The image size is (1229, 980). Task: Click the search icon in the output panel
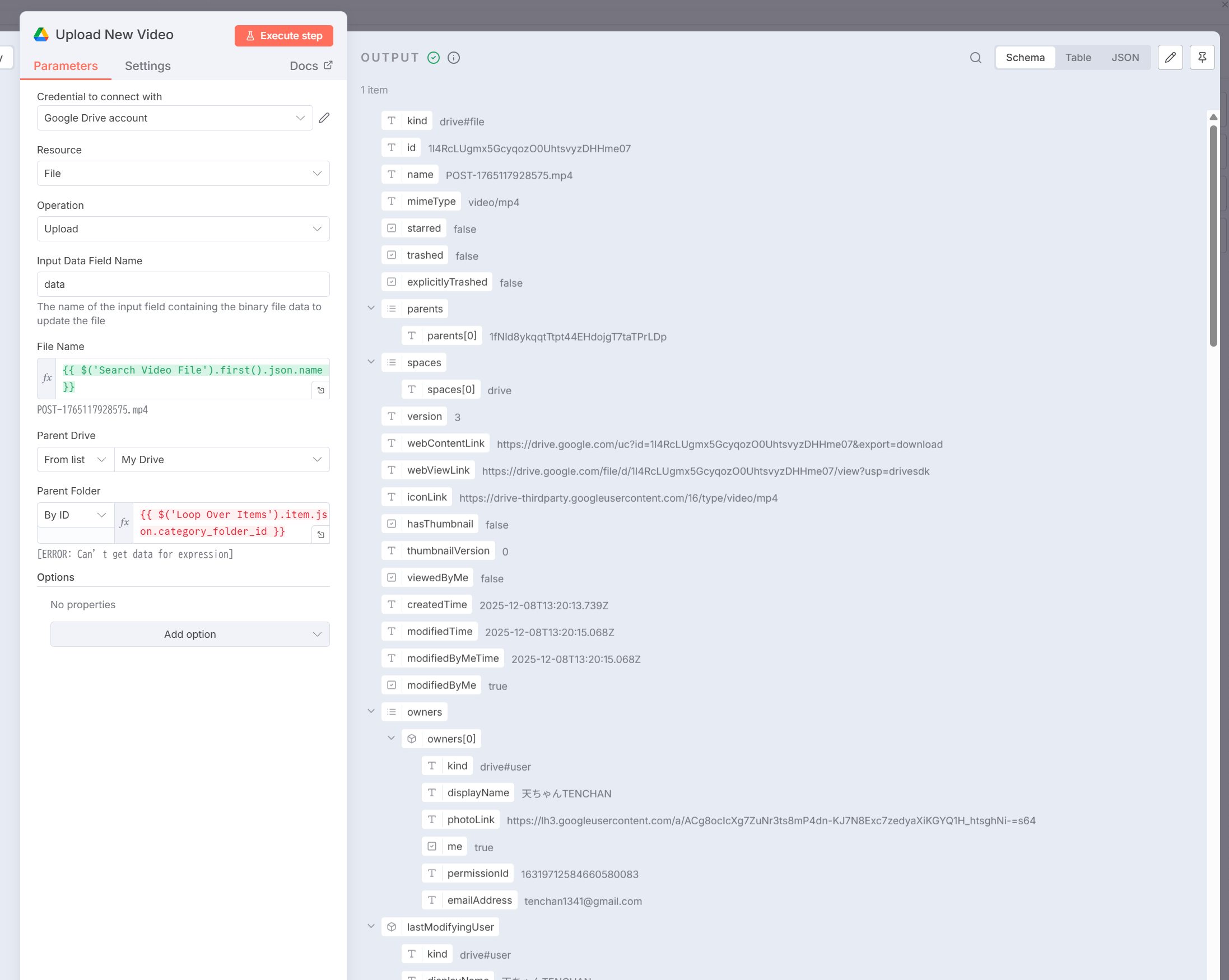coord(975,58)
